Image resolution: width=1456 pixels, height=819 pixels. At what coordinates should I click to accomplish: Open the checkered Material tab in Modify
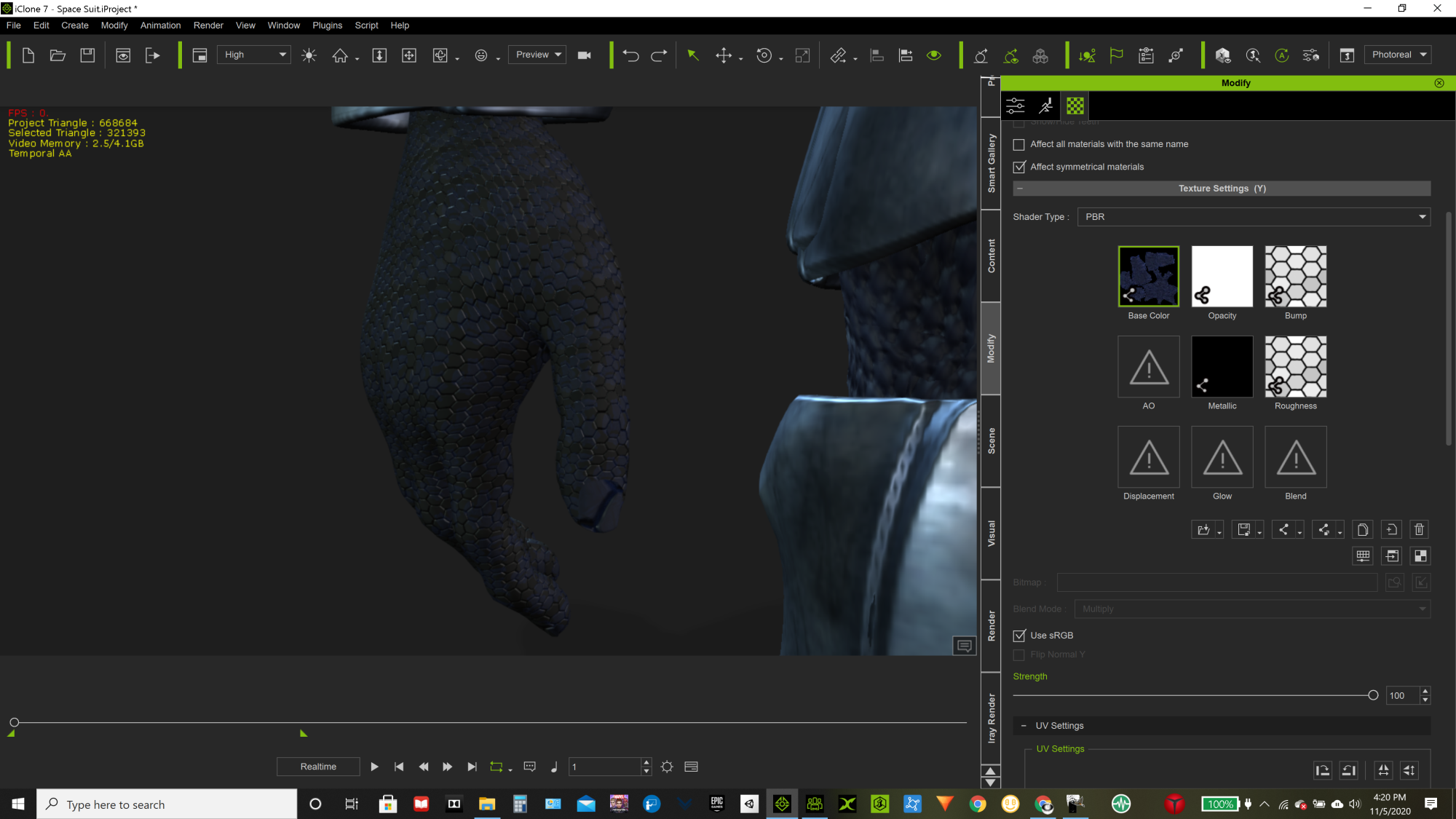tap(1075, 106)
